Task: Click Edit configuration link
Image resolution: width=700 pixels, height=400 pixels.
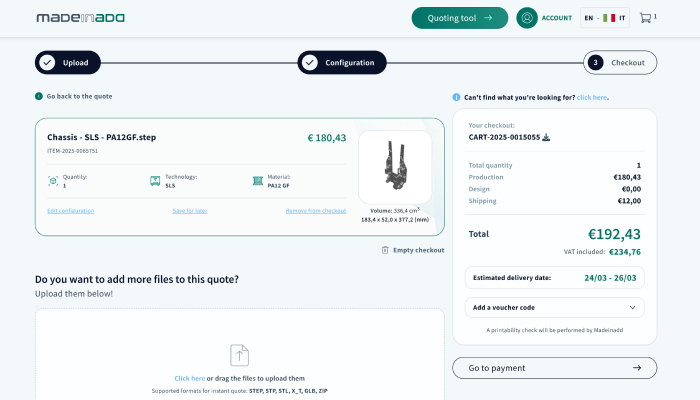Action: click(x=71, y=211)
